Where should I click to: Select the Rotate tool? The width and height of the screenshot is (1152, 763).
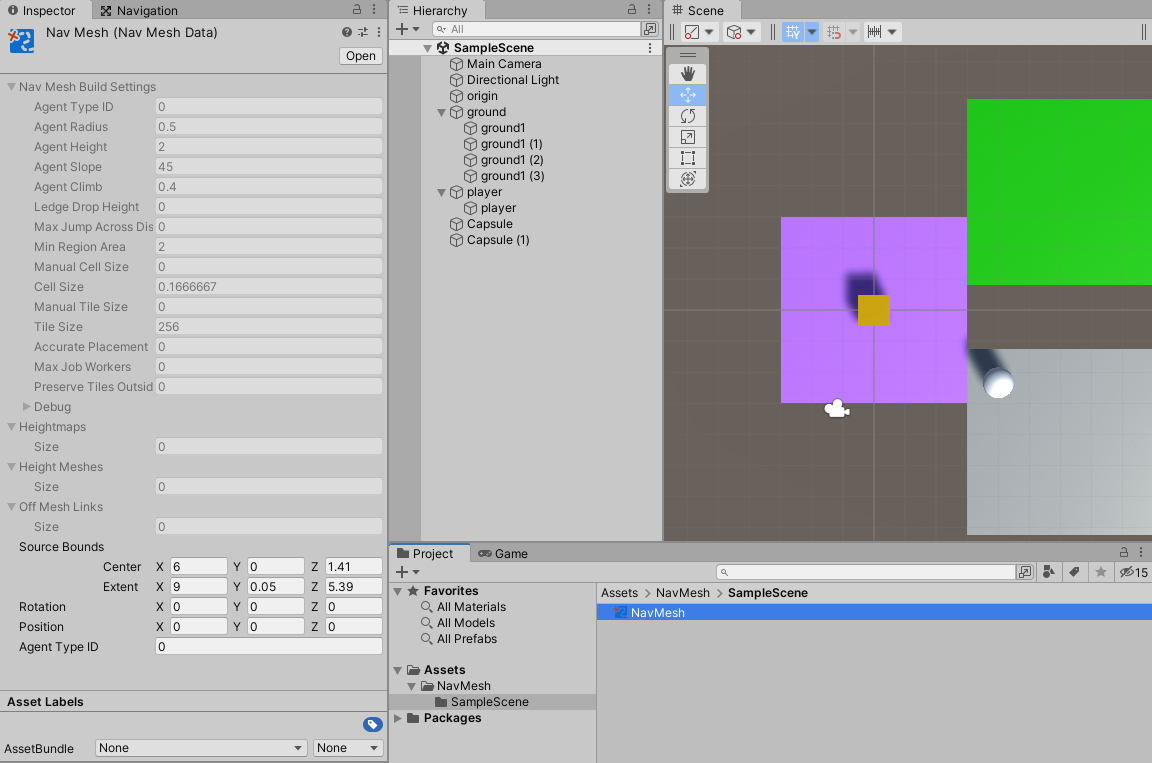pos(688,116)
